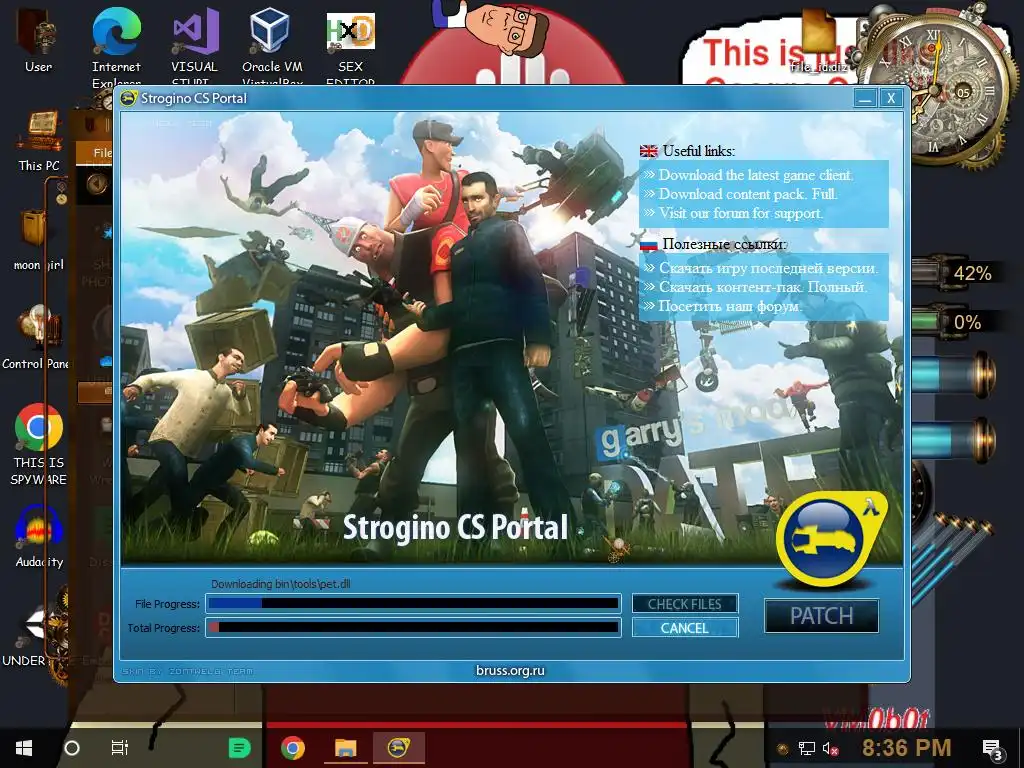Screen dimensions: 1024x768
Task: Click the Windows Start button
Action: pyautogui.click(x=24, y=748)
